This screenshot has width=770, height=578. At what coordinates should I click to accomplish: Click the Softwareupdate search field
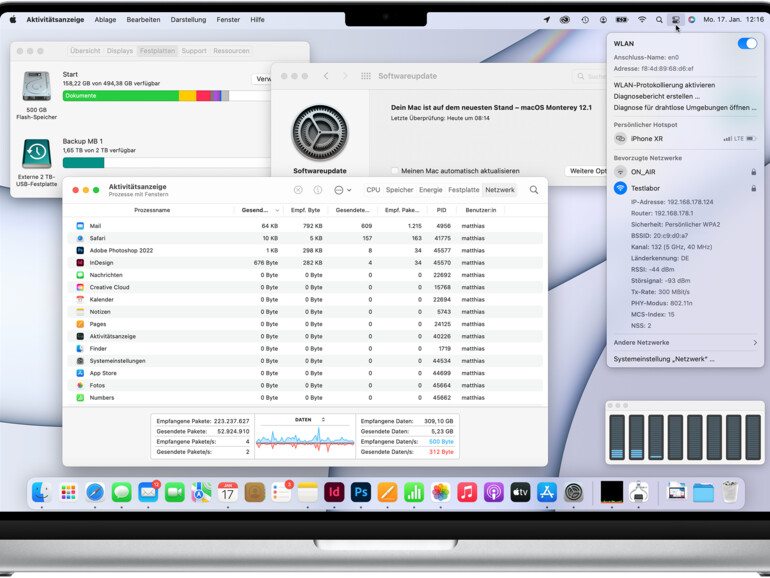tap(590, 76)
